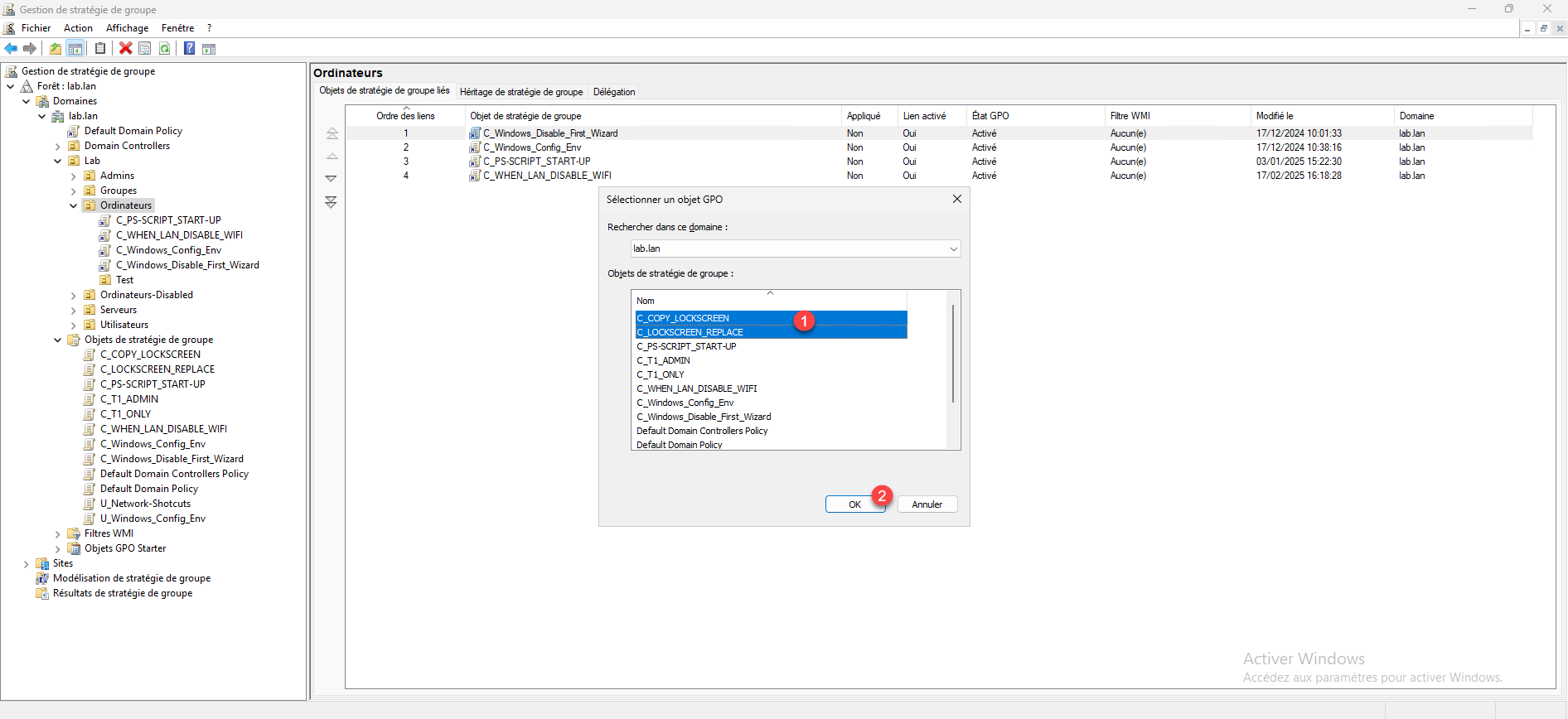
Task: Expand the Filtres WMI tree node
Action: (x=58, y=534)
